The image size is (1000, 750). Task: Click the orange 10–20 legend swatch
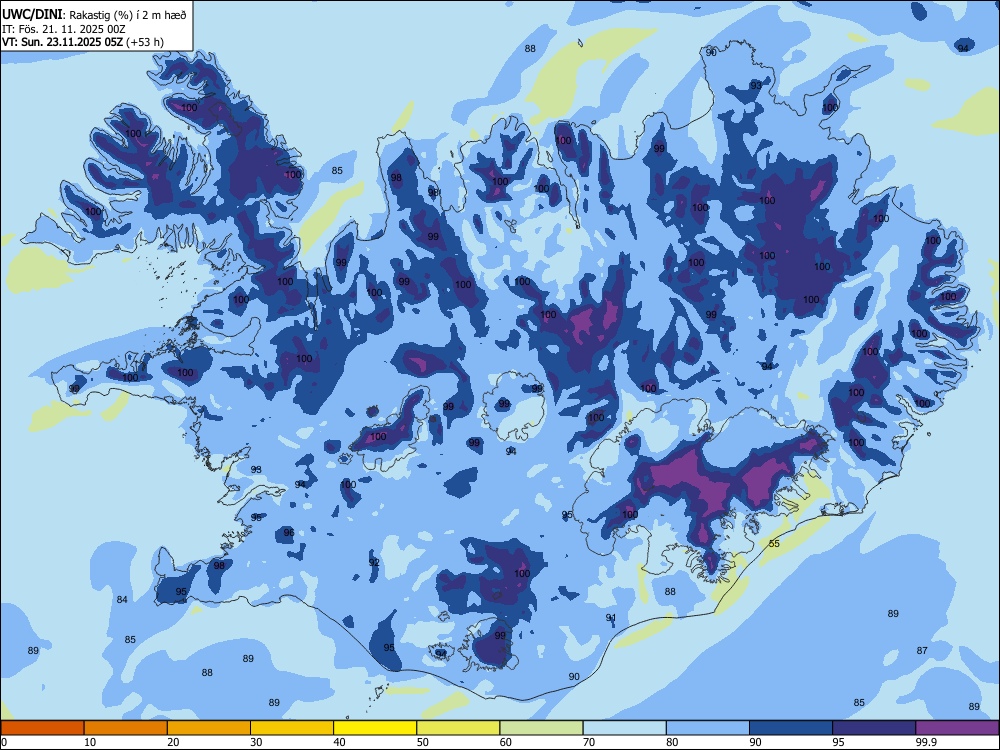[x=126, y=728]
